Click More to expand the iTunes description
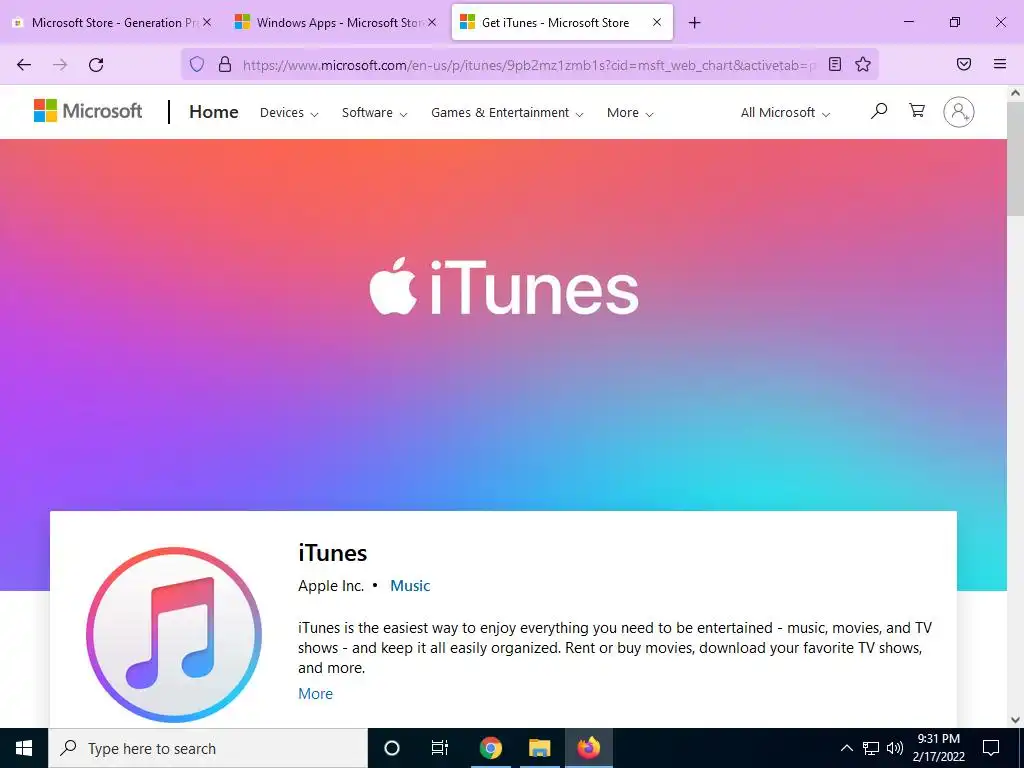This screenshot has height=768, width=1024. [315, 694]
